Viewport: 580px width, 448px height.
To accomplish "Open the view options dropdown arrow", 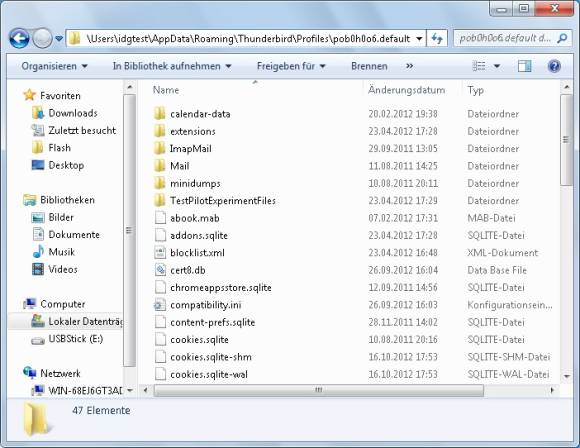I will click(497, 67).
